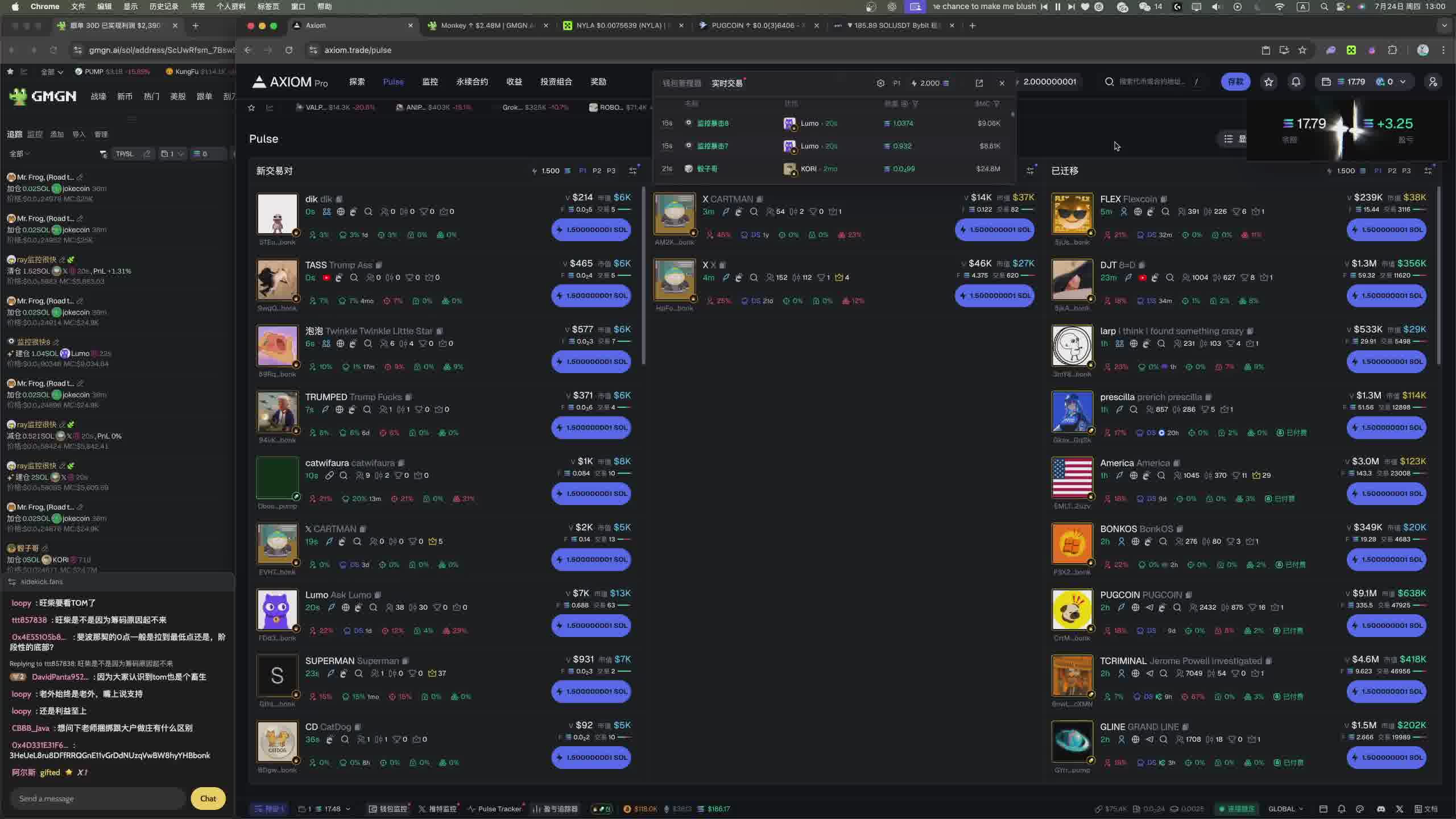The width and height of the screenshot is (1456, 819).
Task: Open Discord icon in Axiom bottom bar
Action: tap(1380, 809)
